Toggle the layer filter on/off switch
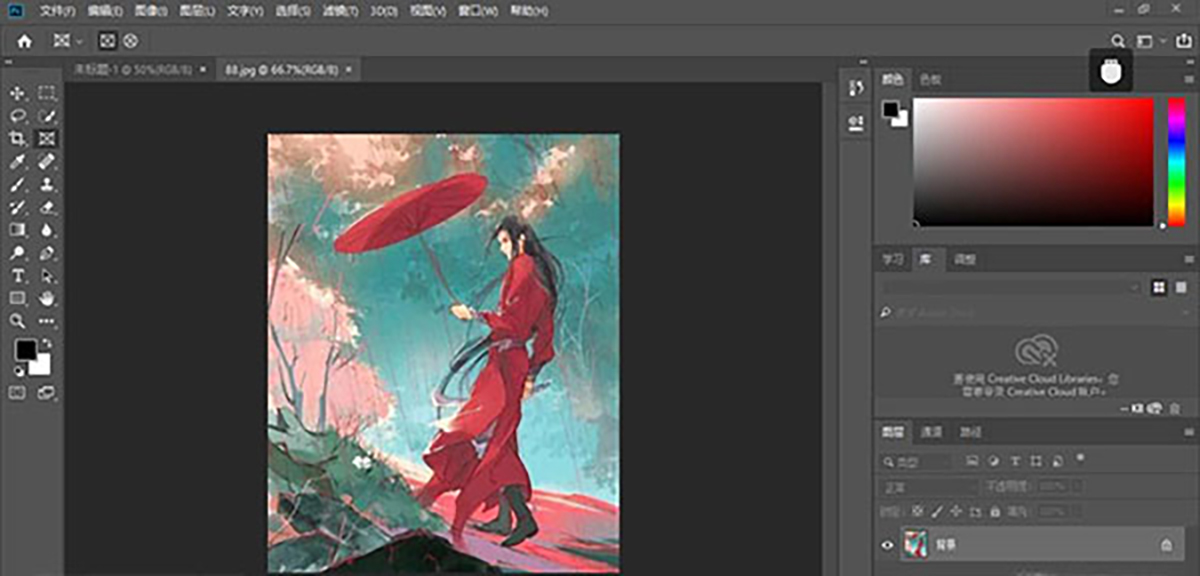 1079,458
